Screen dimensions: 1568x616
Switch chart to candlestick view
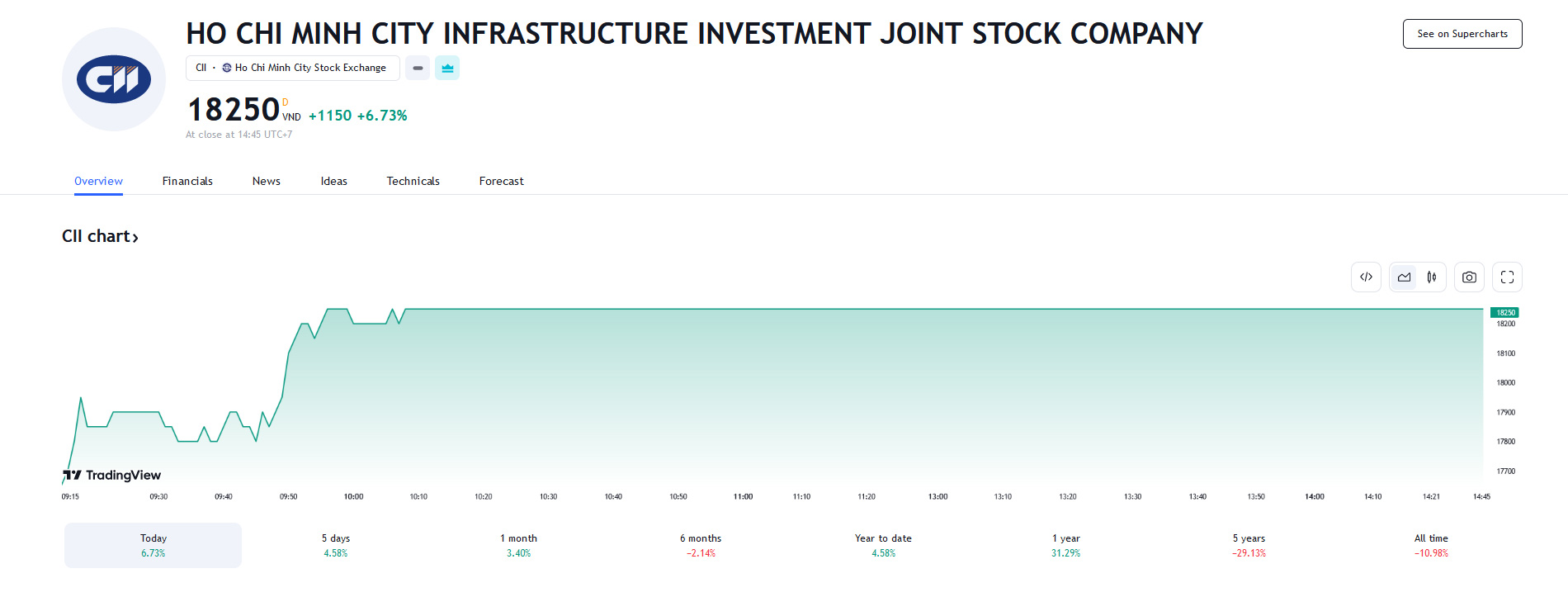click(1432, 277)
